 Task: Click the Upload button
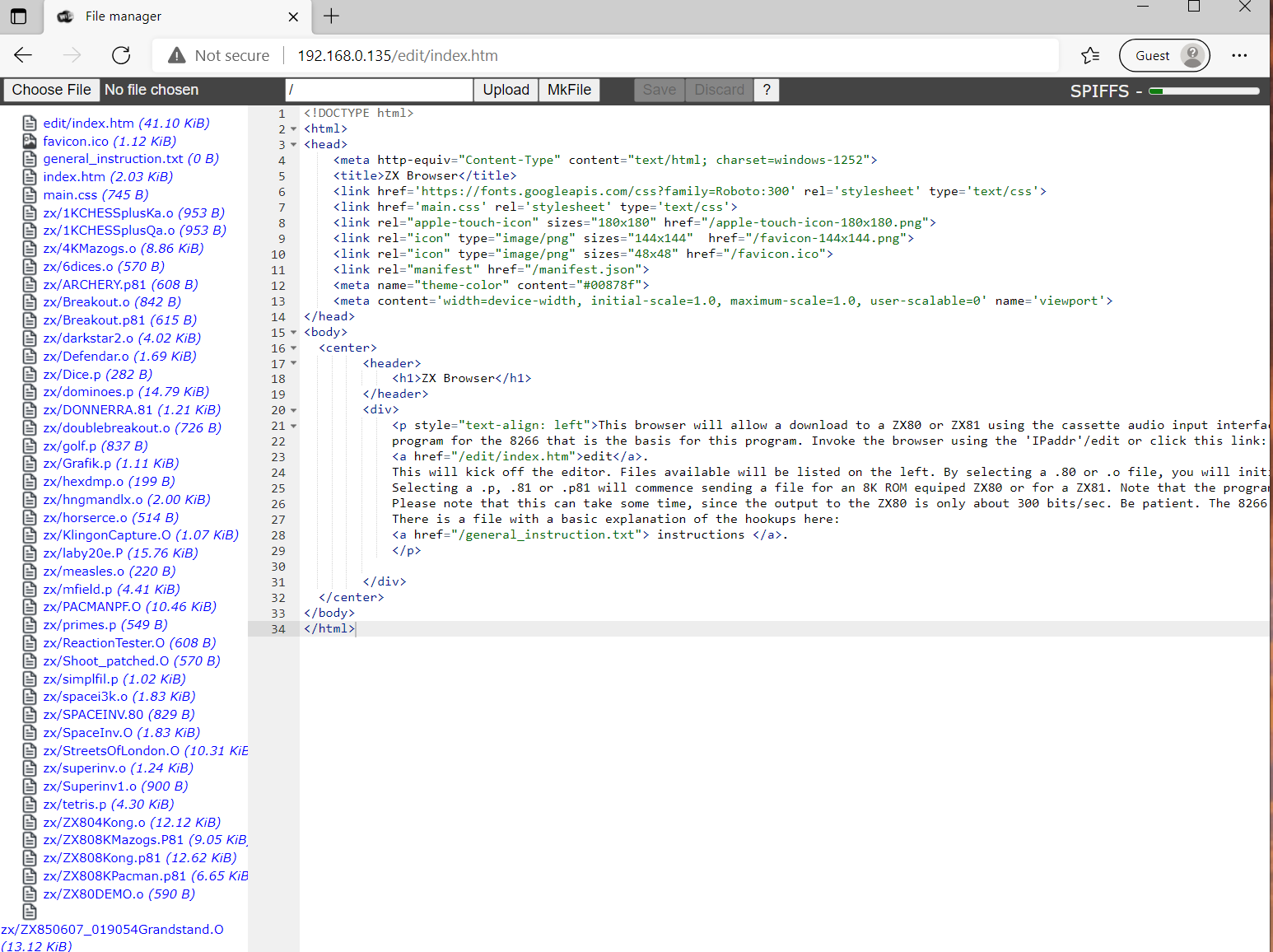click(505, 90)
